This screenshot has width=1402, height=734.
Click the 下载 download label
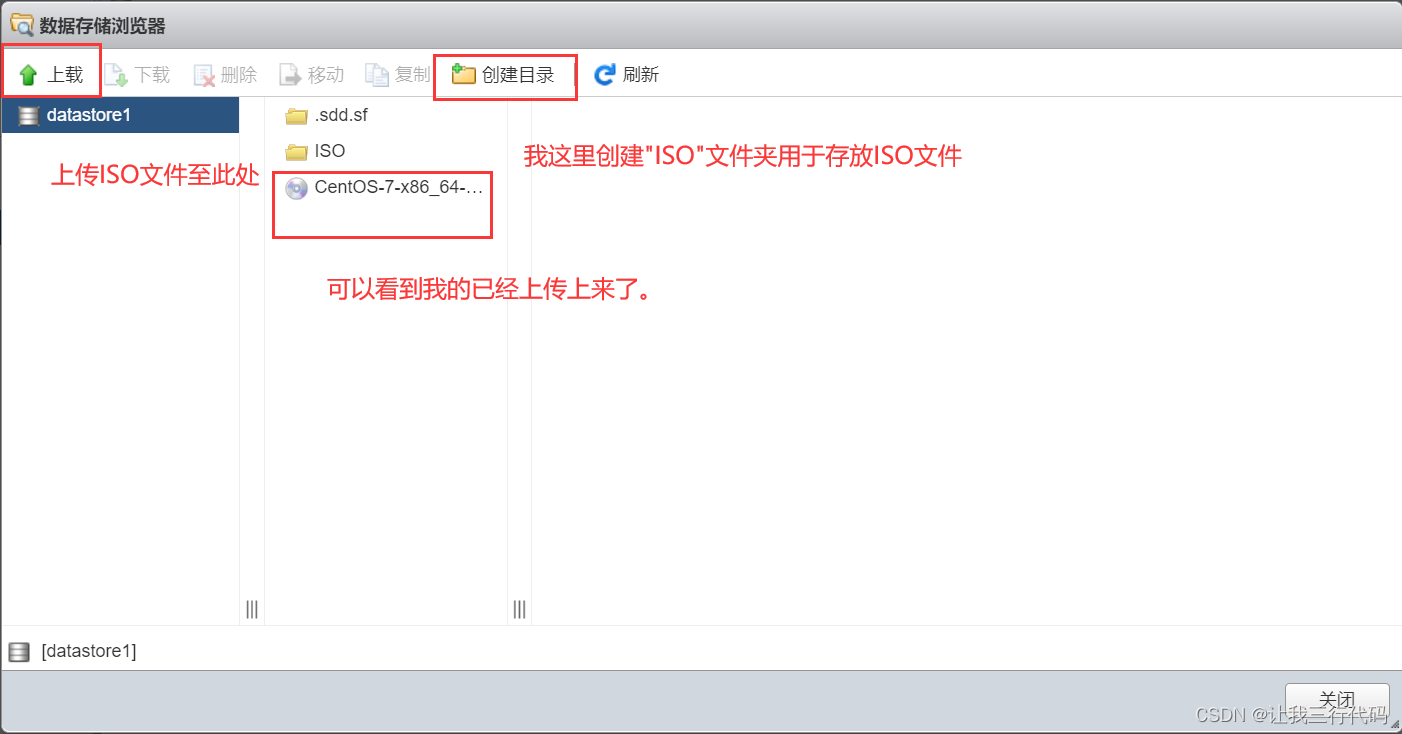pyautogui.click(x=152, y=75)
